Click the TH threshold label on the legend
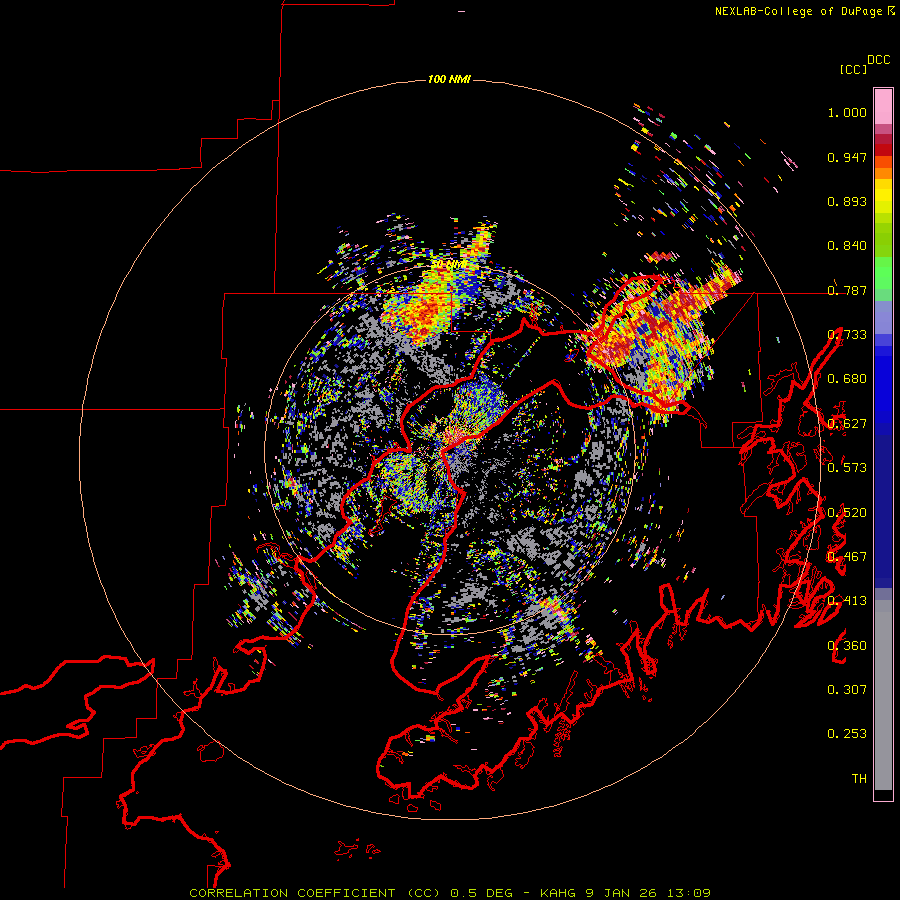The image size is (900, 900). [859, 779]
